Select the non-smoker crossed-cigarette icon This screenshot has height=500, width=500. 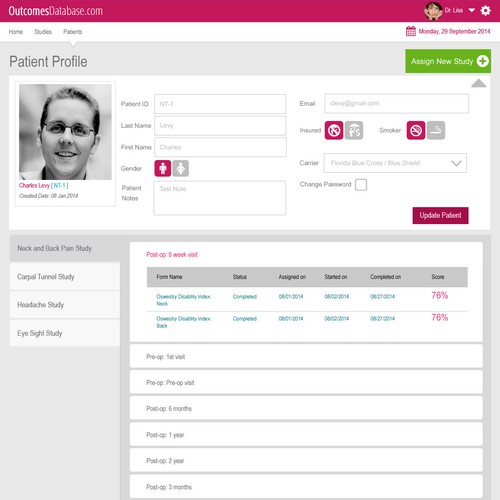pyautogui.click(x=416, y=130)
